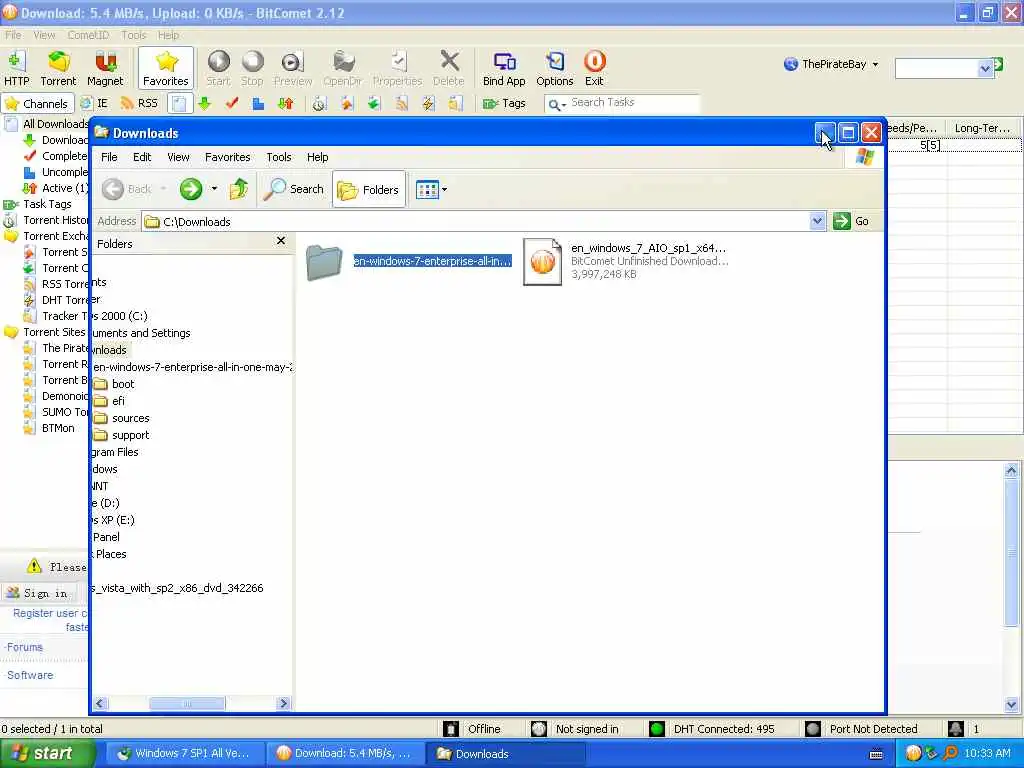Click the Go button next to address bar
Screen dimensions: 1024x768
852,221
